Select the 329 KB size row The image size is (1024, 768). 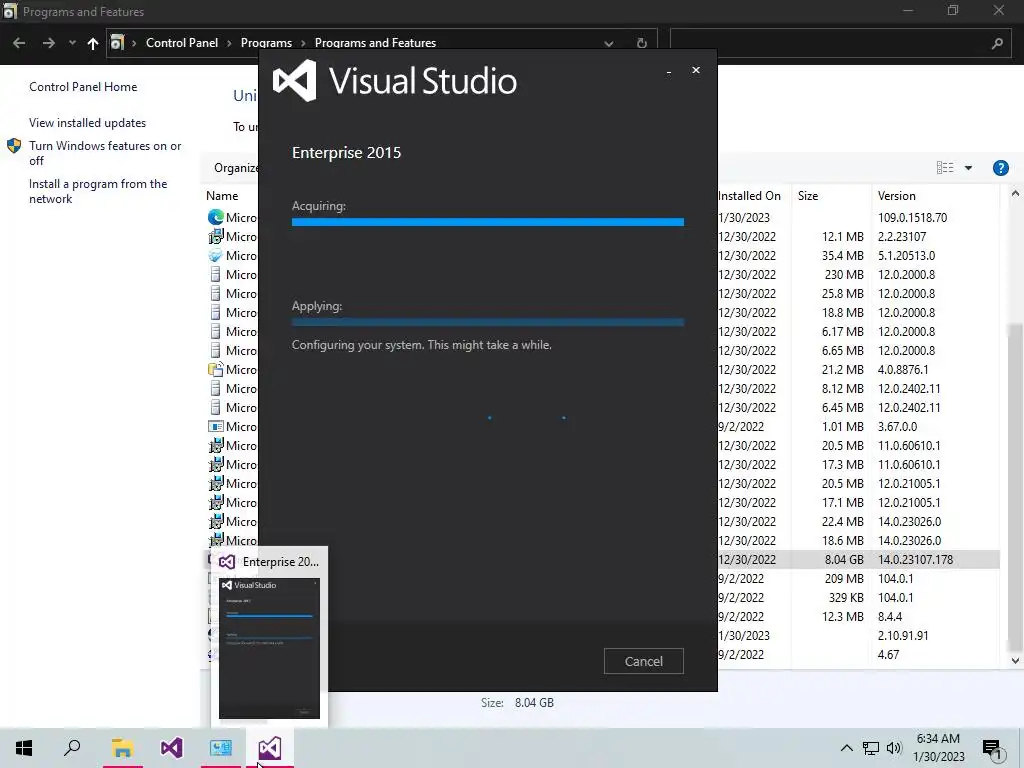pyautogui.click(x=602, y=597)
